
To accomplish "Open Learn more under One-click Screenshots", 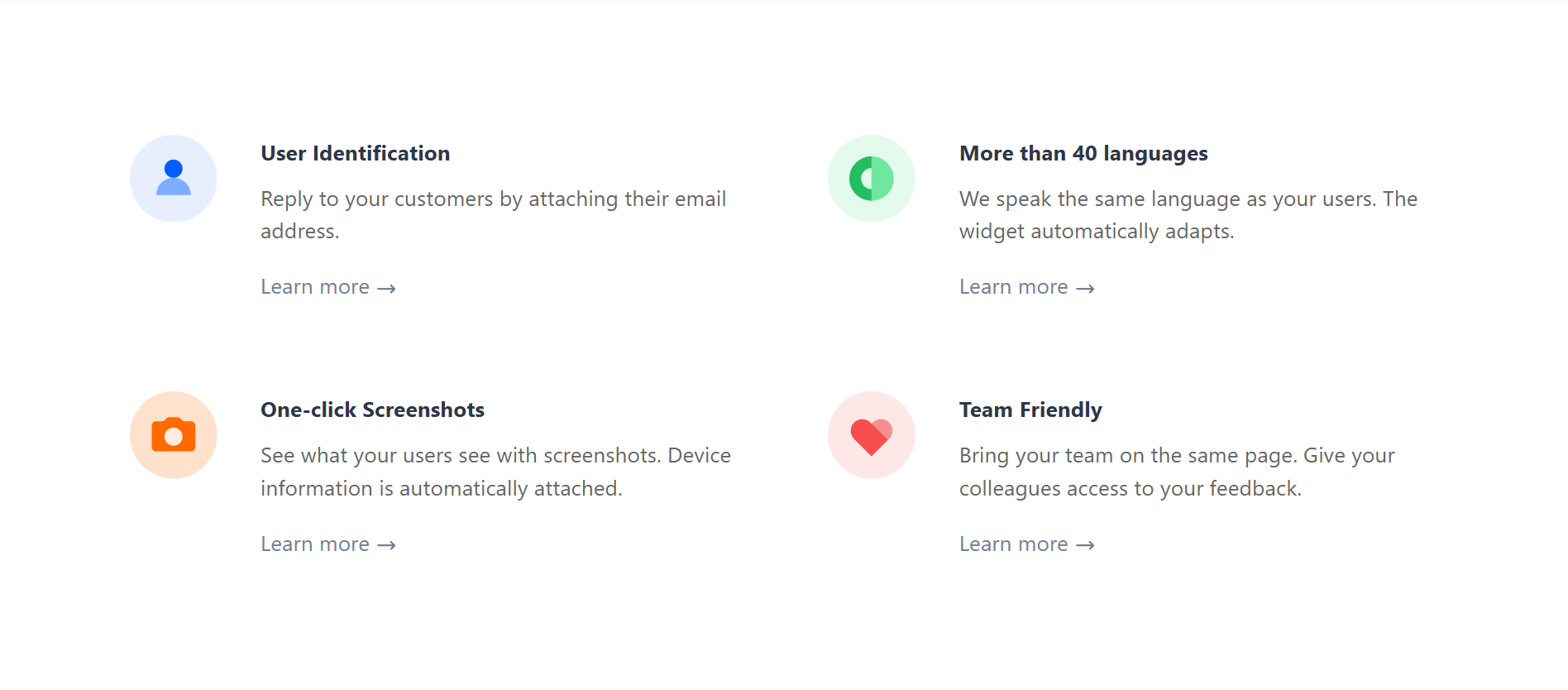I will (316, 544).
